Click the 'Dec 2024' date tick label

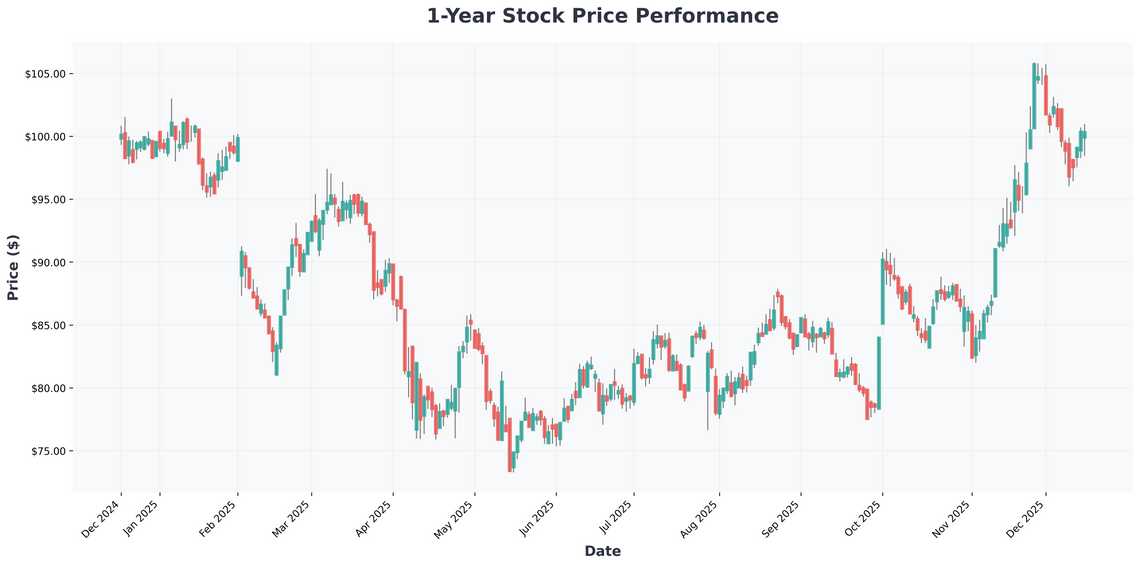point(103,520)
